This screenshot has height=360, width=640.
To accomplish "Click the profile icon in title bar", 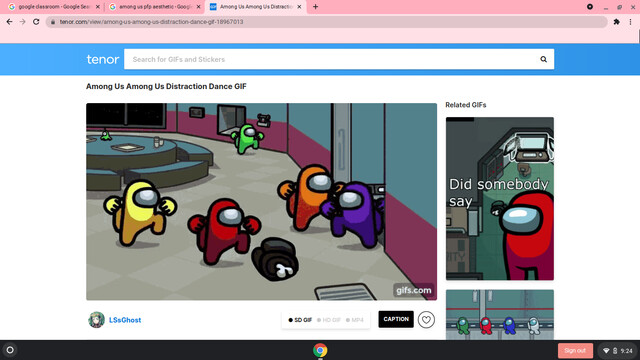I will click(x=590, y=7).
